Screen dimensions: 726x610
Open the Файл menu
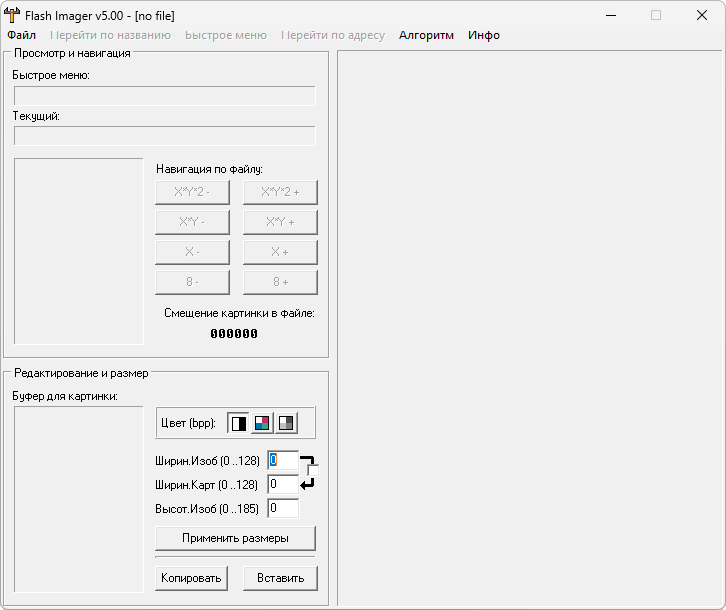(21, 35)
